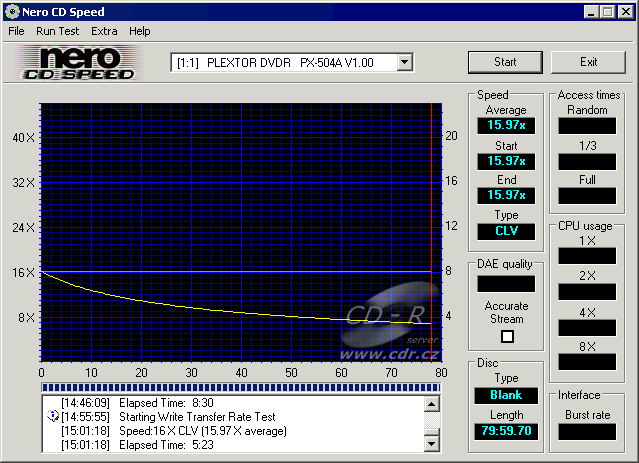Click the red end marker line on graph

point(432,232)
